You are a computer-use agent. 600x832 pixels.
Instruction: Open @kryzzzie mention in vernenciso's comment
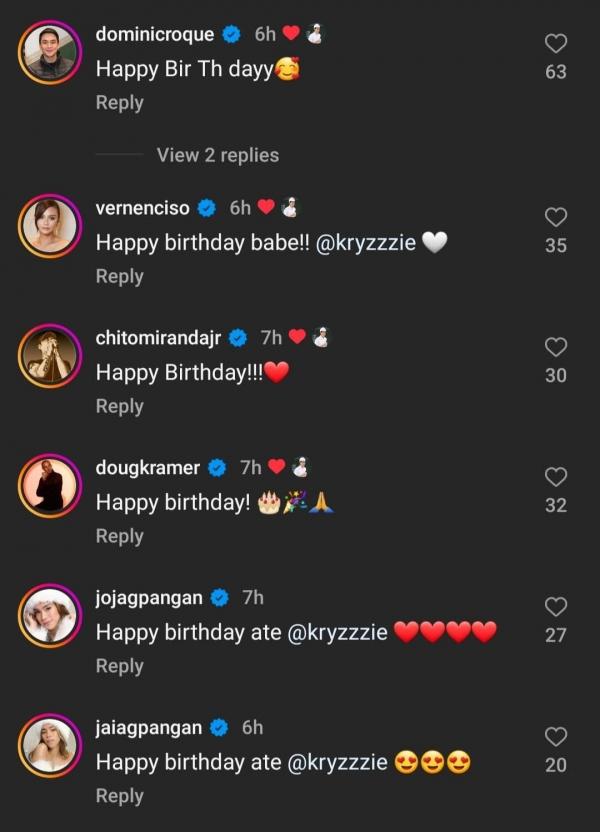coord(365,243)
